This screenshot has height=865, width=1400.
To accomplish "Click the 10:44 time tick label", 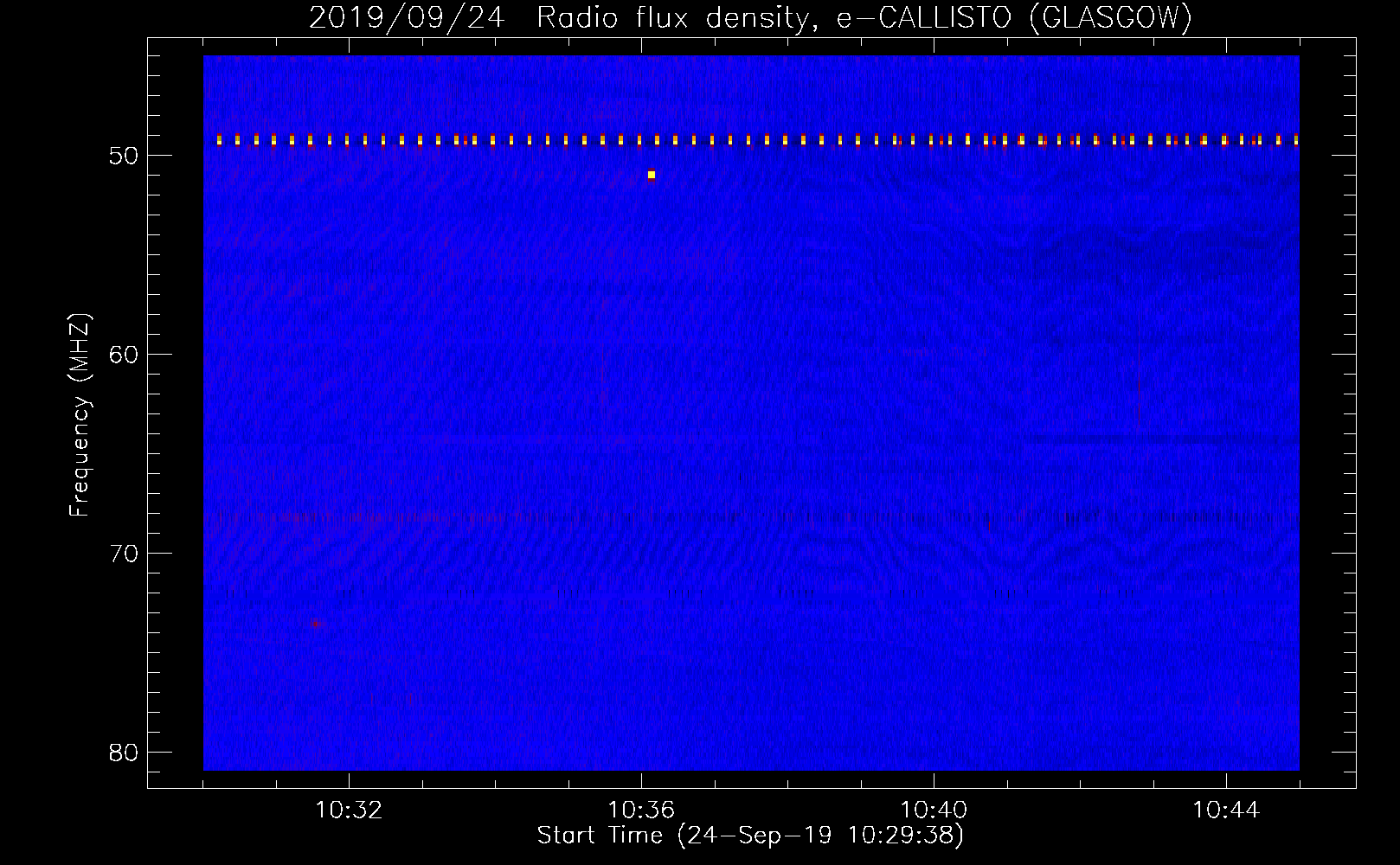I will (x=1226, y=811).
